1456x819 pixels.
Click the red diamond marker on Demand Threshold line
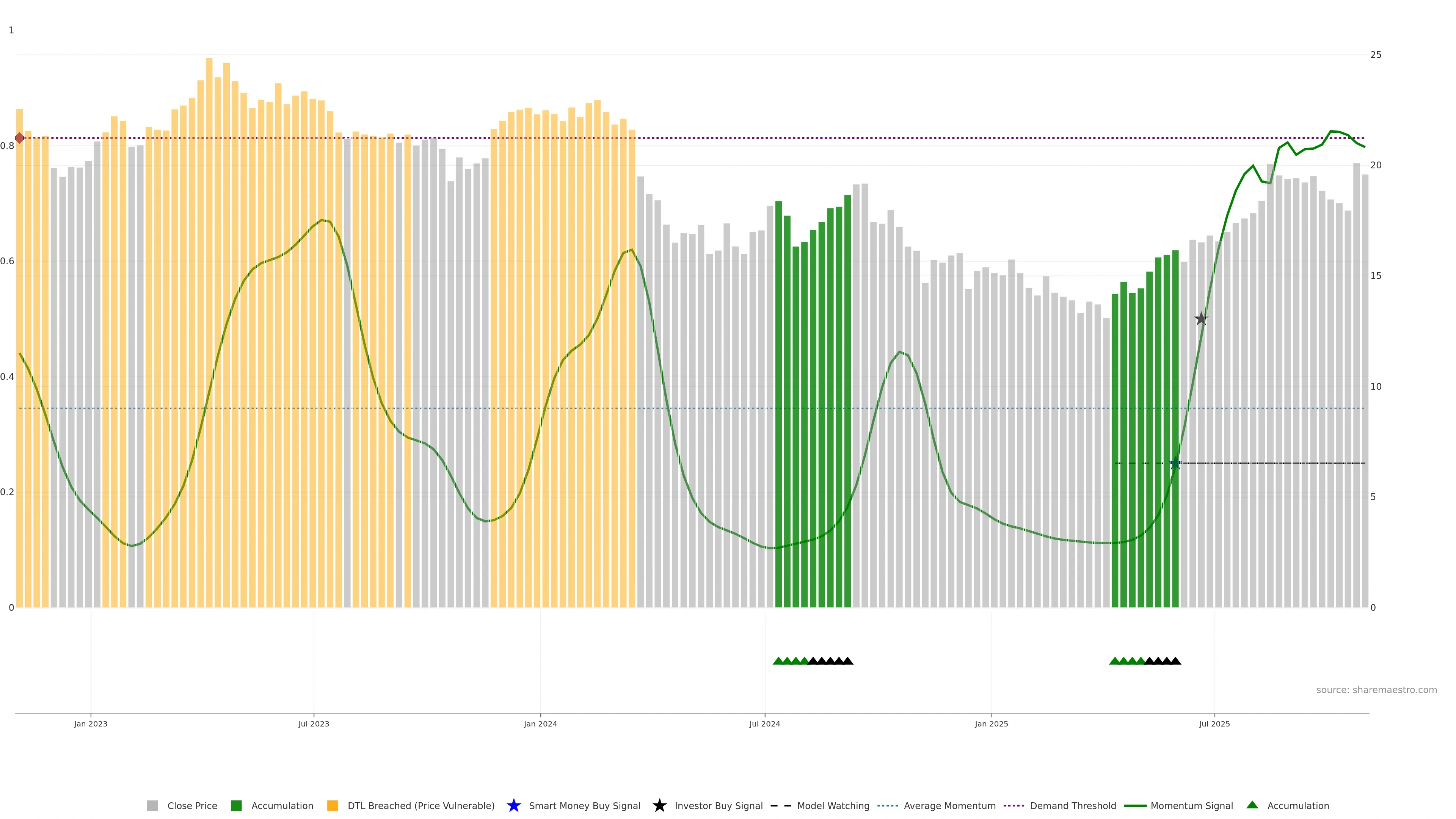tap(20, 138)
